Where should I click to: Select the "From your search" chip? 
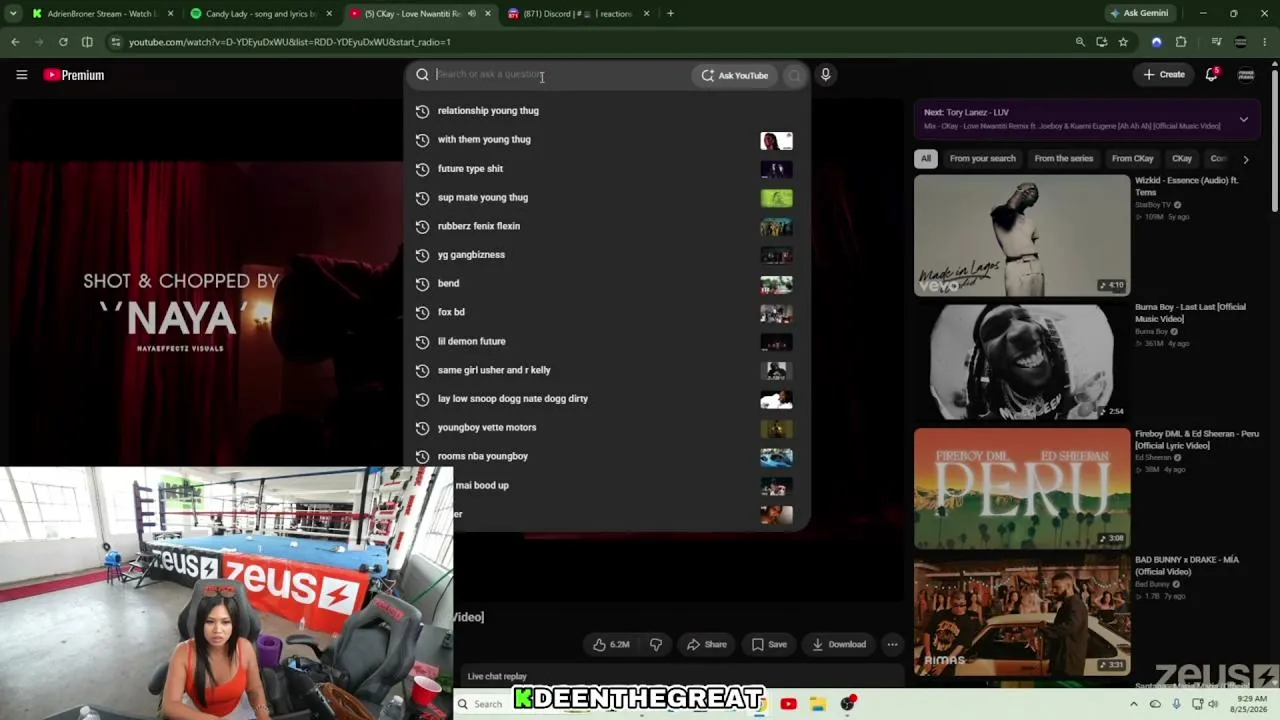pos(982,159)
